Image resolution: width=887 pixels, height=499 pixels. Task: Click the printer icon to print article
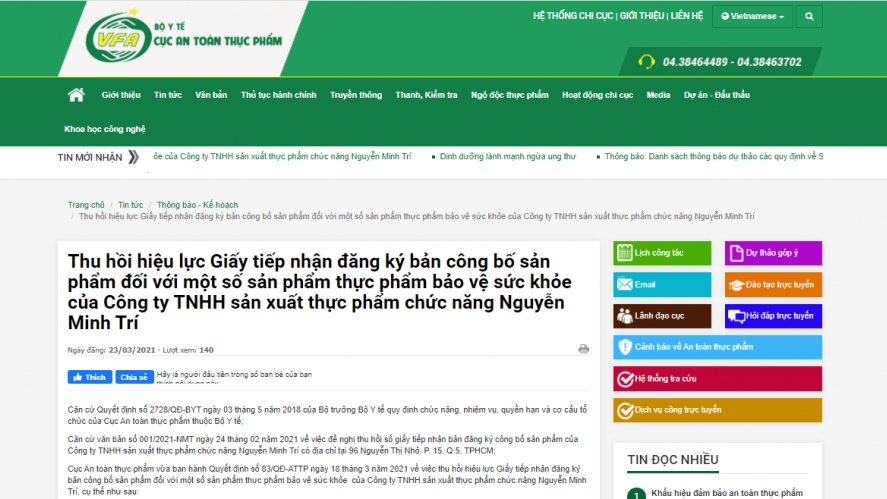tap(583, 349)
